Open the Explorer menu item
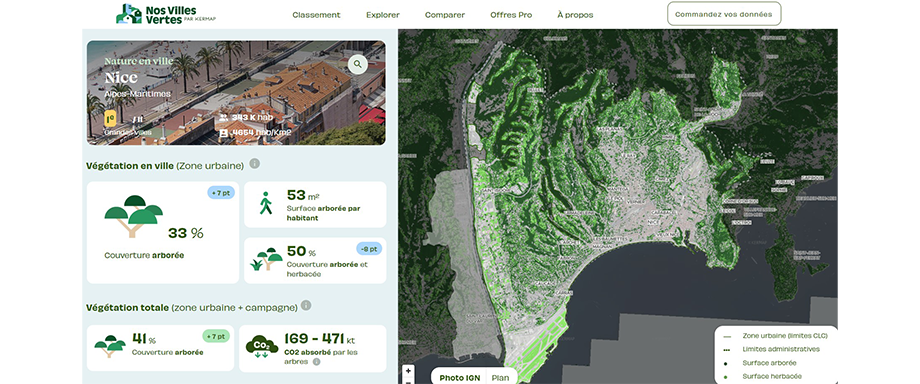This screenshot has height=384, width=920. click(383, 15)
